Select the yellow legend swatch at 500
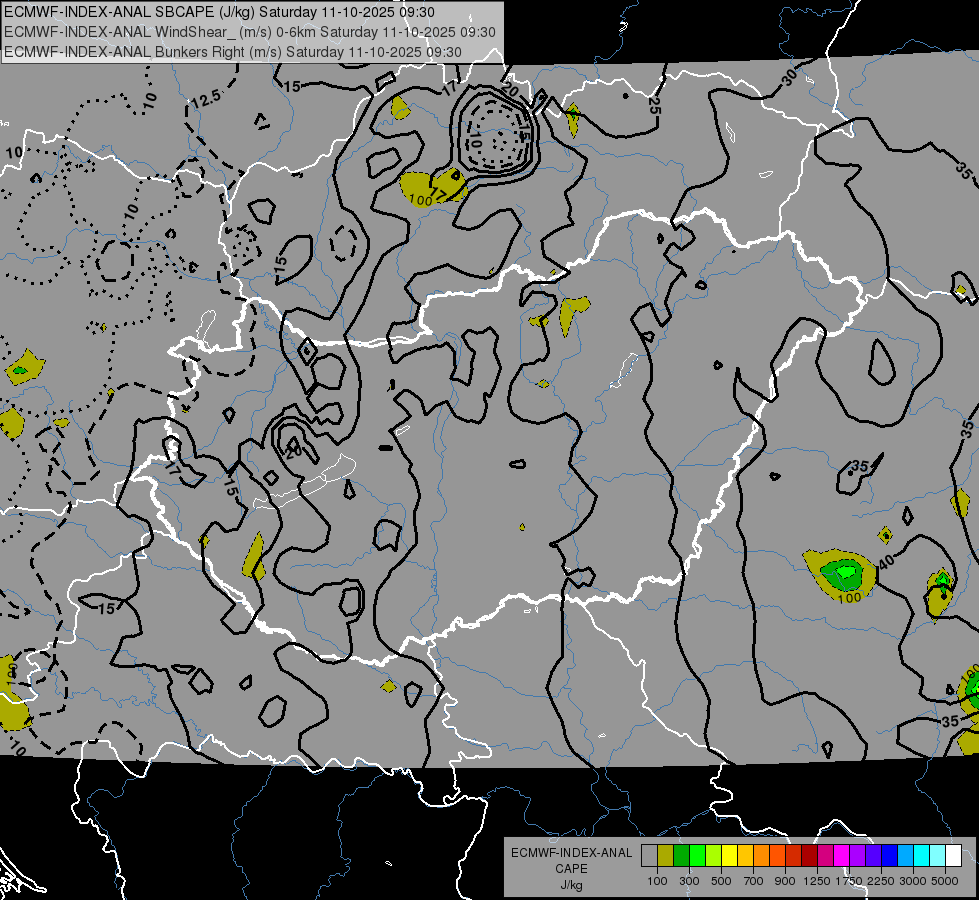 729,855
